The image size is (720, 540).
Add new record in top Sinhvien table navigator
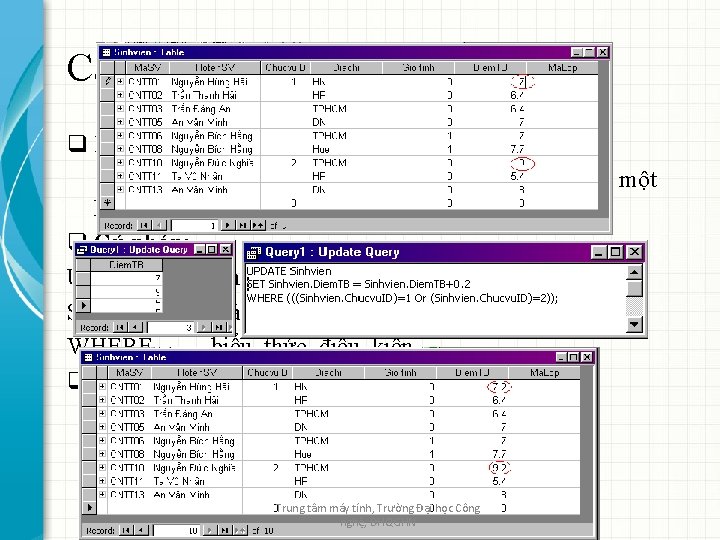click(258, 225)
